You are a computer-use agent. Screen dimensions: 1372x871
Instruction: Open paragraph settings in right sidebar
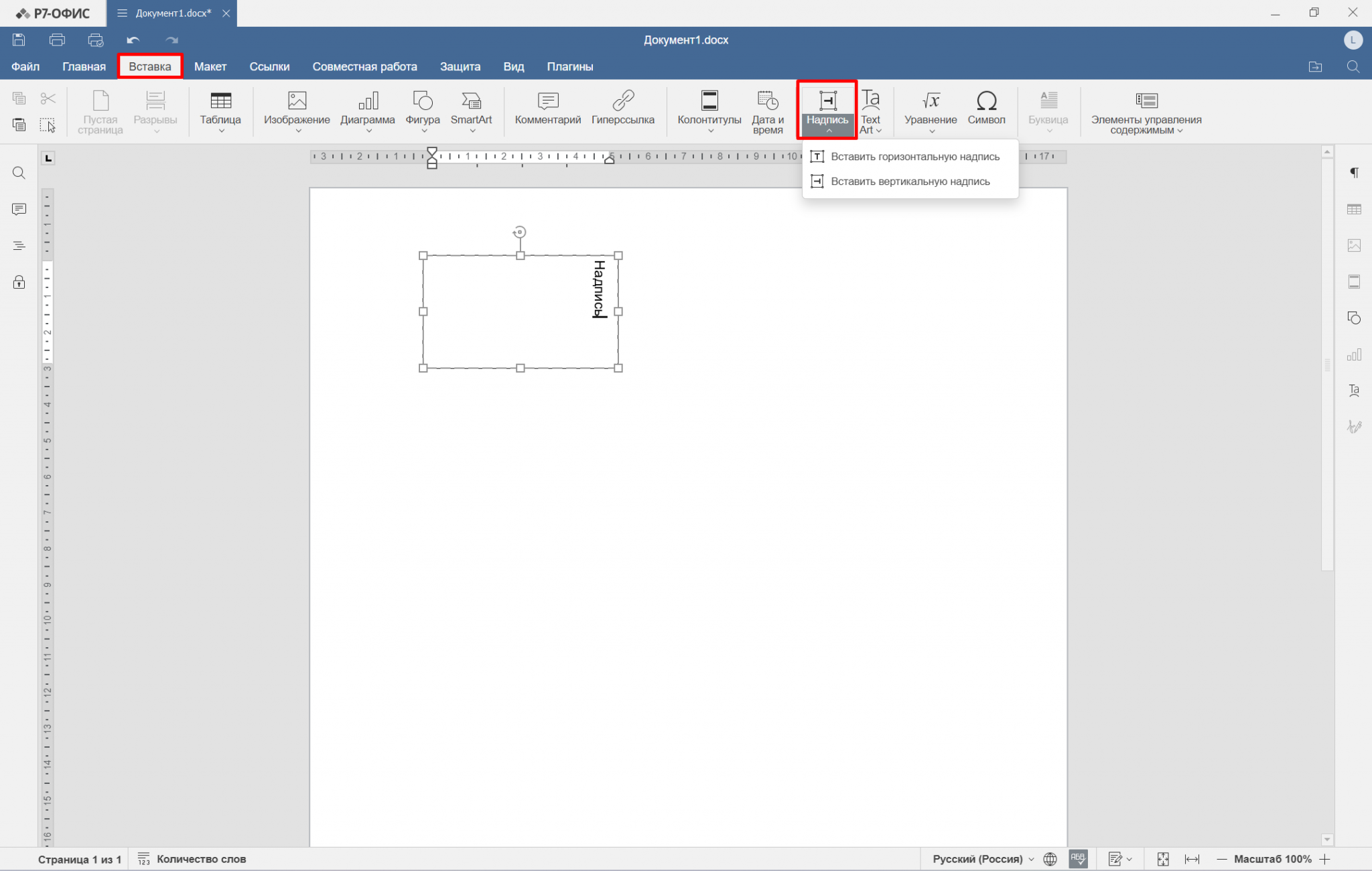click(1354, 173)
